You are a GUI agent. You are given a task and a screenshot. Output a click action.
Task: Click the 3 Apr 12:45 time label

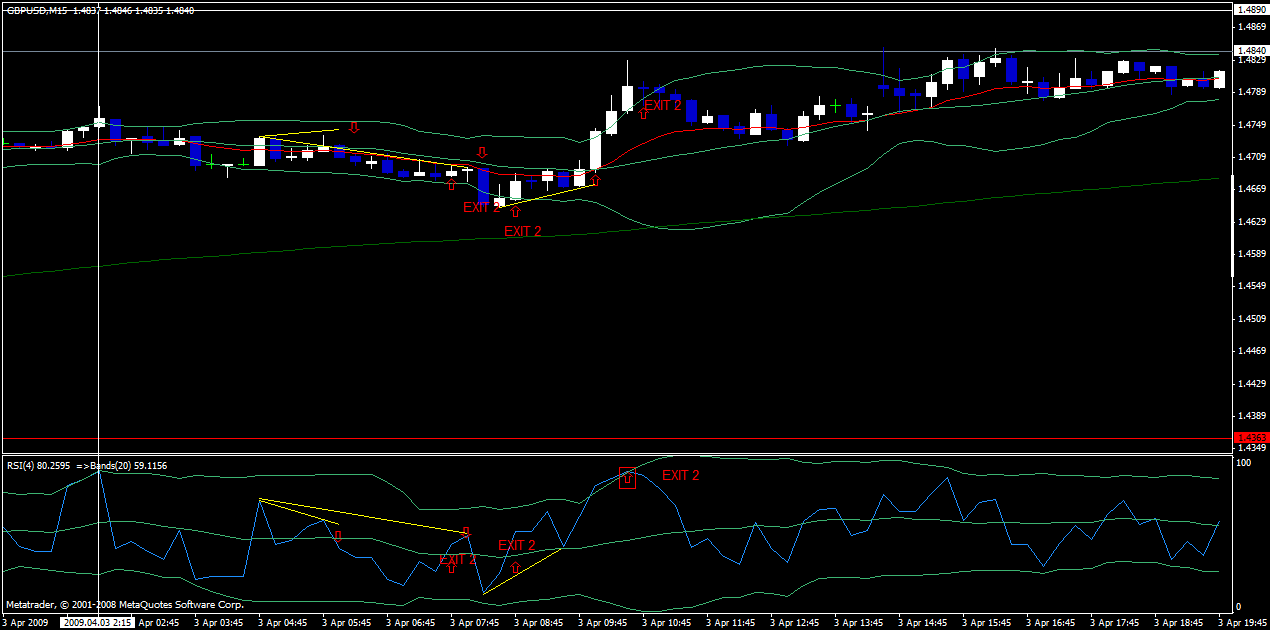pyautogui.click(x=793, y=622)
